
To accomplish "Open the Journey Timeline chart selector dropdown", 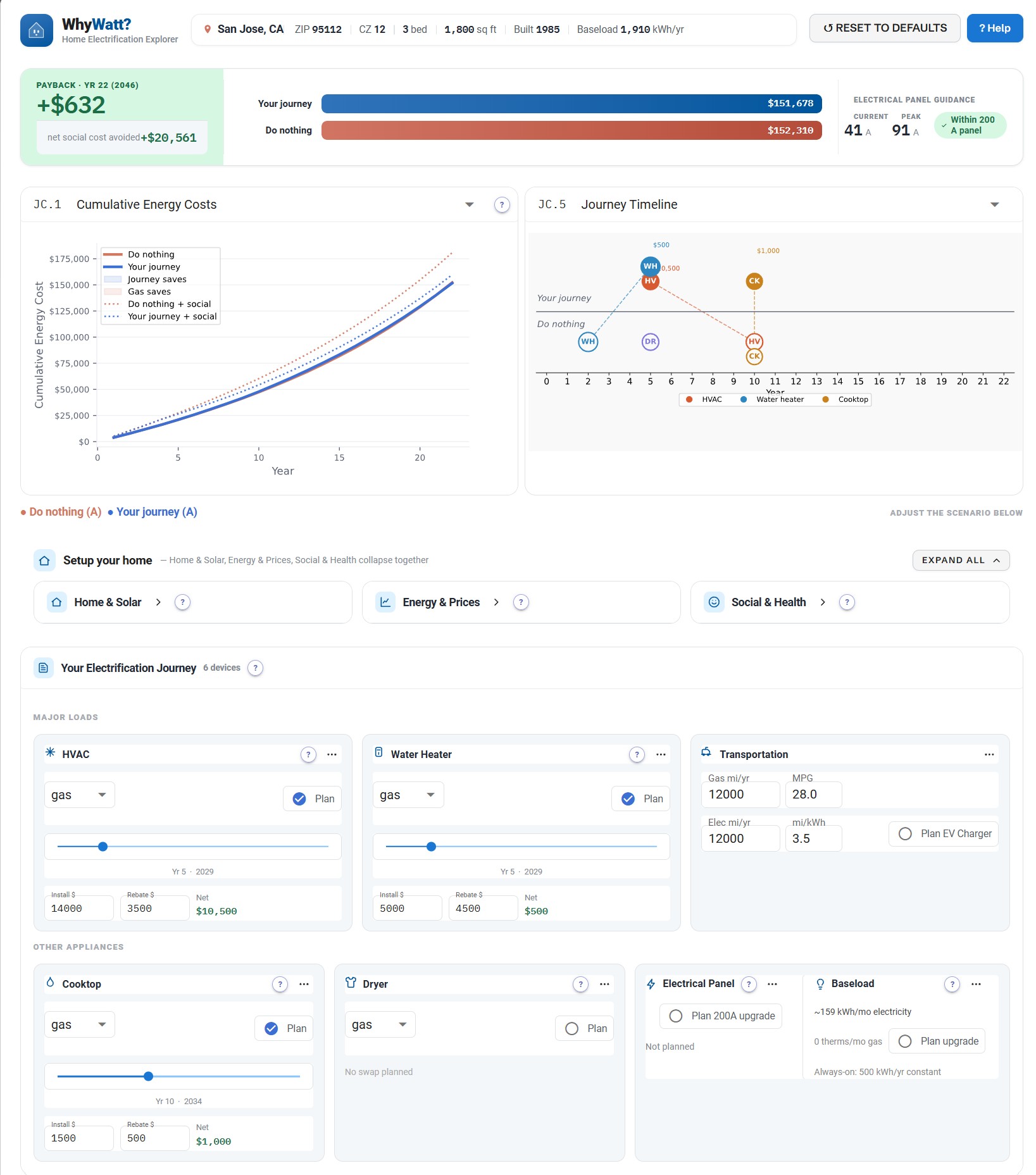I will tap(994, 204).
